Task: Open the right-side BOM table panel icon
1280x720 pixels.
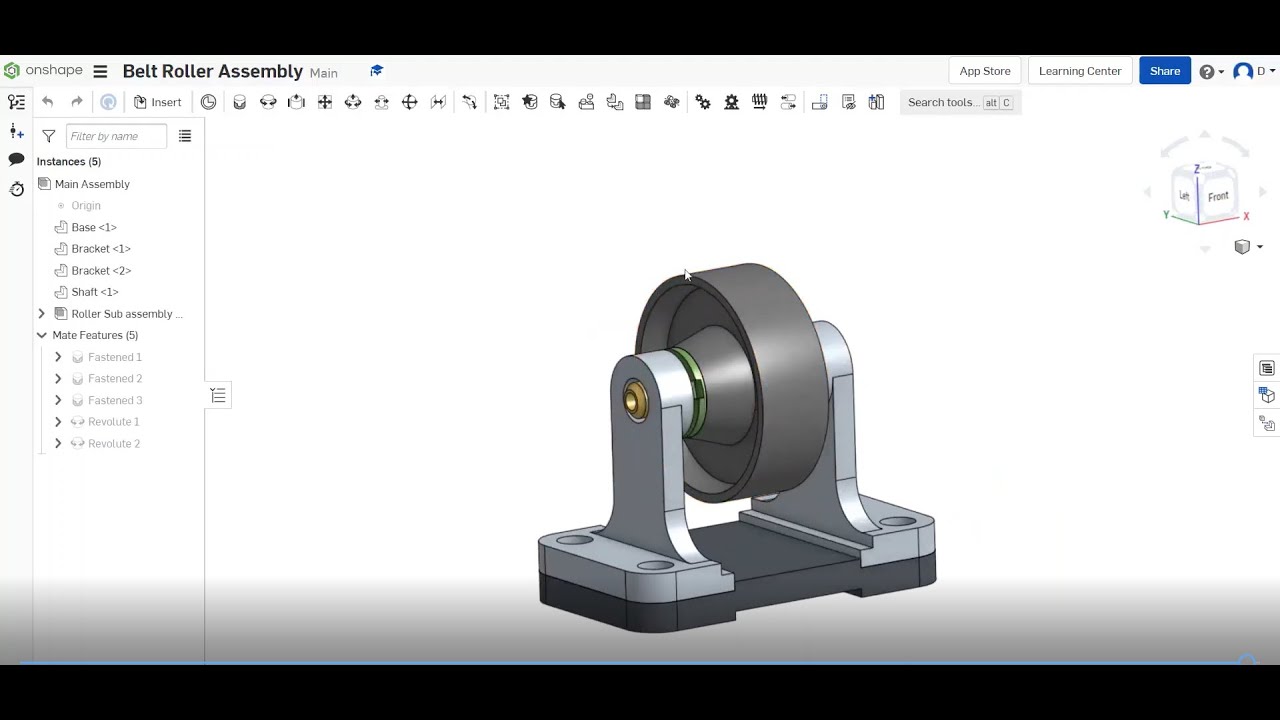Action: point(1267,368)
